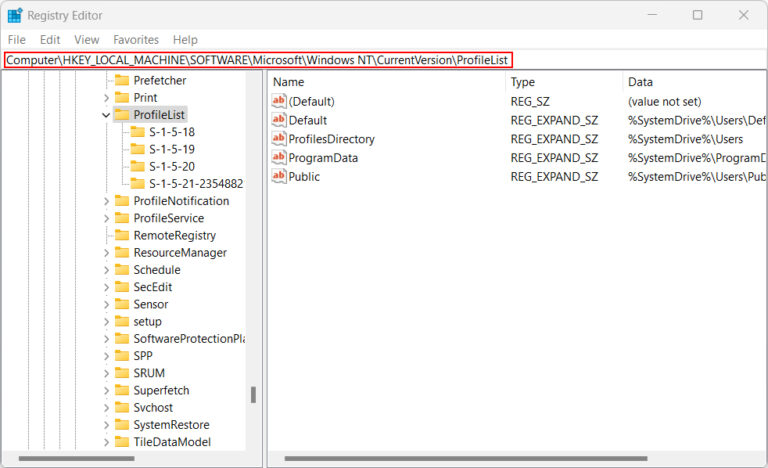Screen dimensions: 768x468
Task: Select the S-1-5-20 subkey folder icon
Action: pyautogui.click(x=138, y=166)
